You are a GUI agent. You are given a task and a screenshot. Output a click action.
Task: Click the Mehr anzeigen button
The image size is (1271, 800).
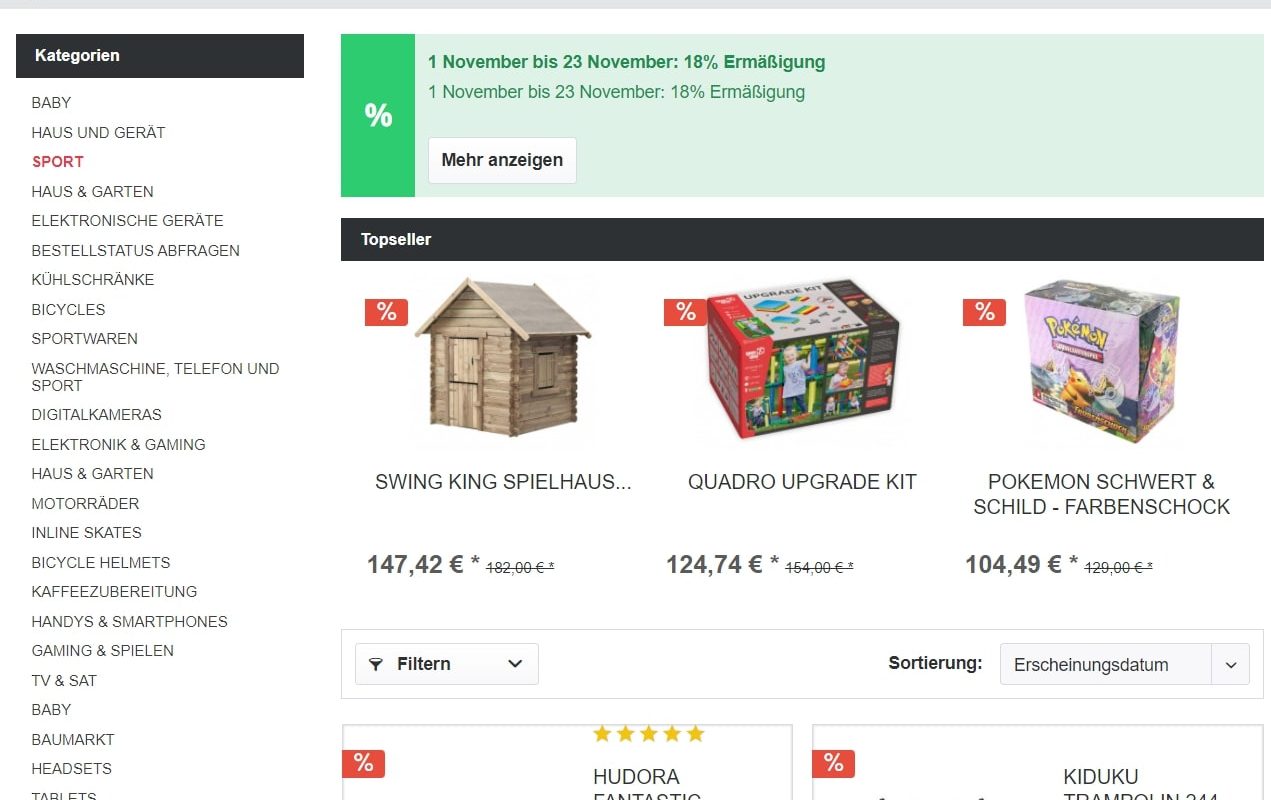click(x=502, y=160)
